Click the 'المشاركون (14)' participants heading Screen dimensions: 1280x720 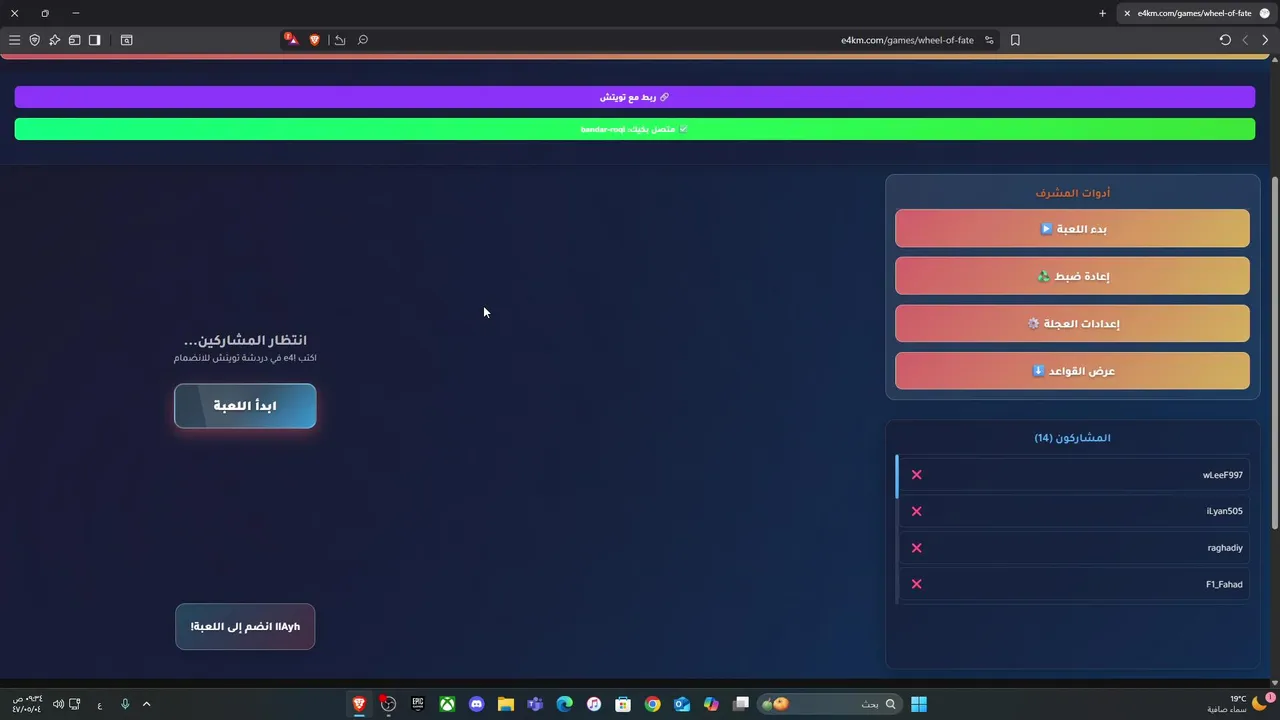point(1072,438)
